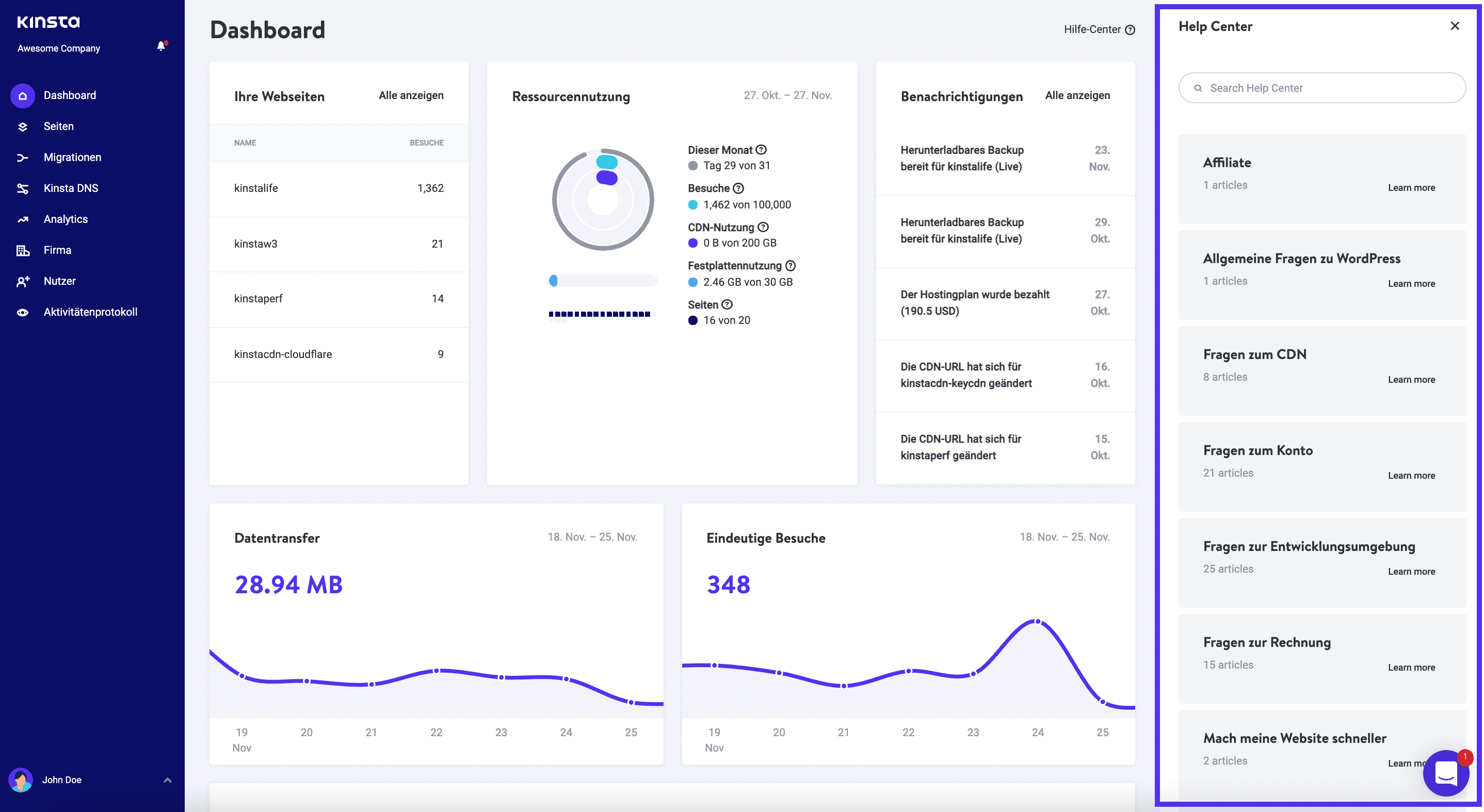1484x812 pixels.
Task: Open the Hilfe-Center link
Action: [x=1099, y=29]
